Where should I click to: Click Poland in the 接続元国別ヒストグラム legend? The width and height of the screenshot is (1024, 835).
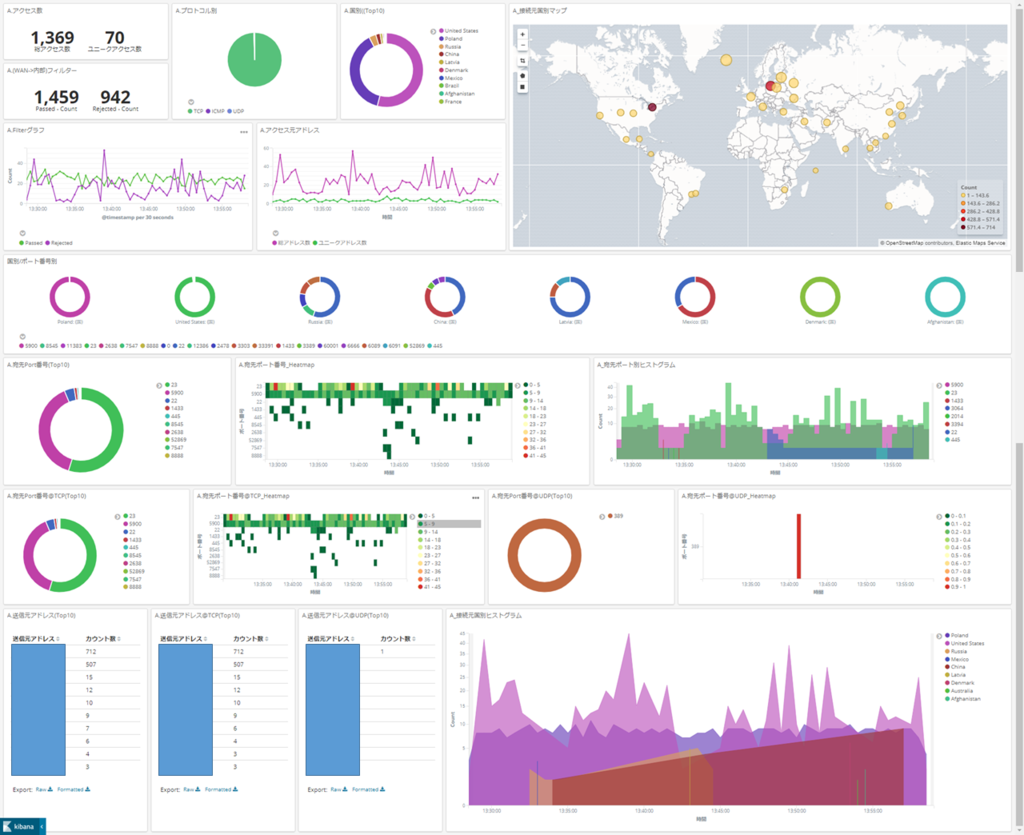click(957, 635)
